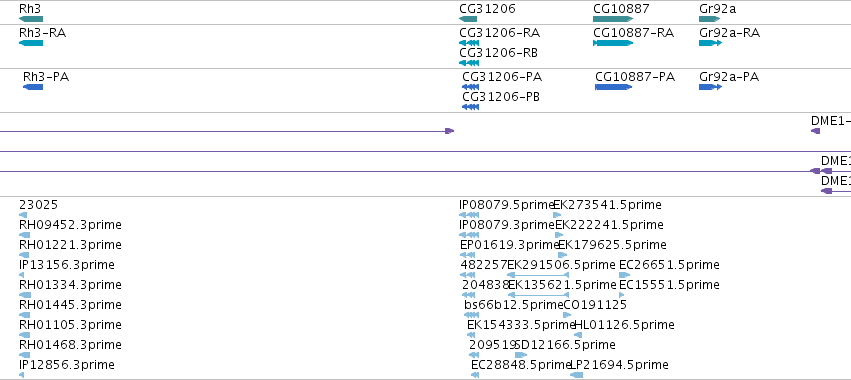The height and width of the screenshot is (380, 851).
Task: Select the CG31206-RB transcript glyph
Action: pos(469,63)
